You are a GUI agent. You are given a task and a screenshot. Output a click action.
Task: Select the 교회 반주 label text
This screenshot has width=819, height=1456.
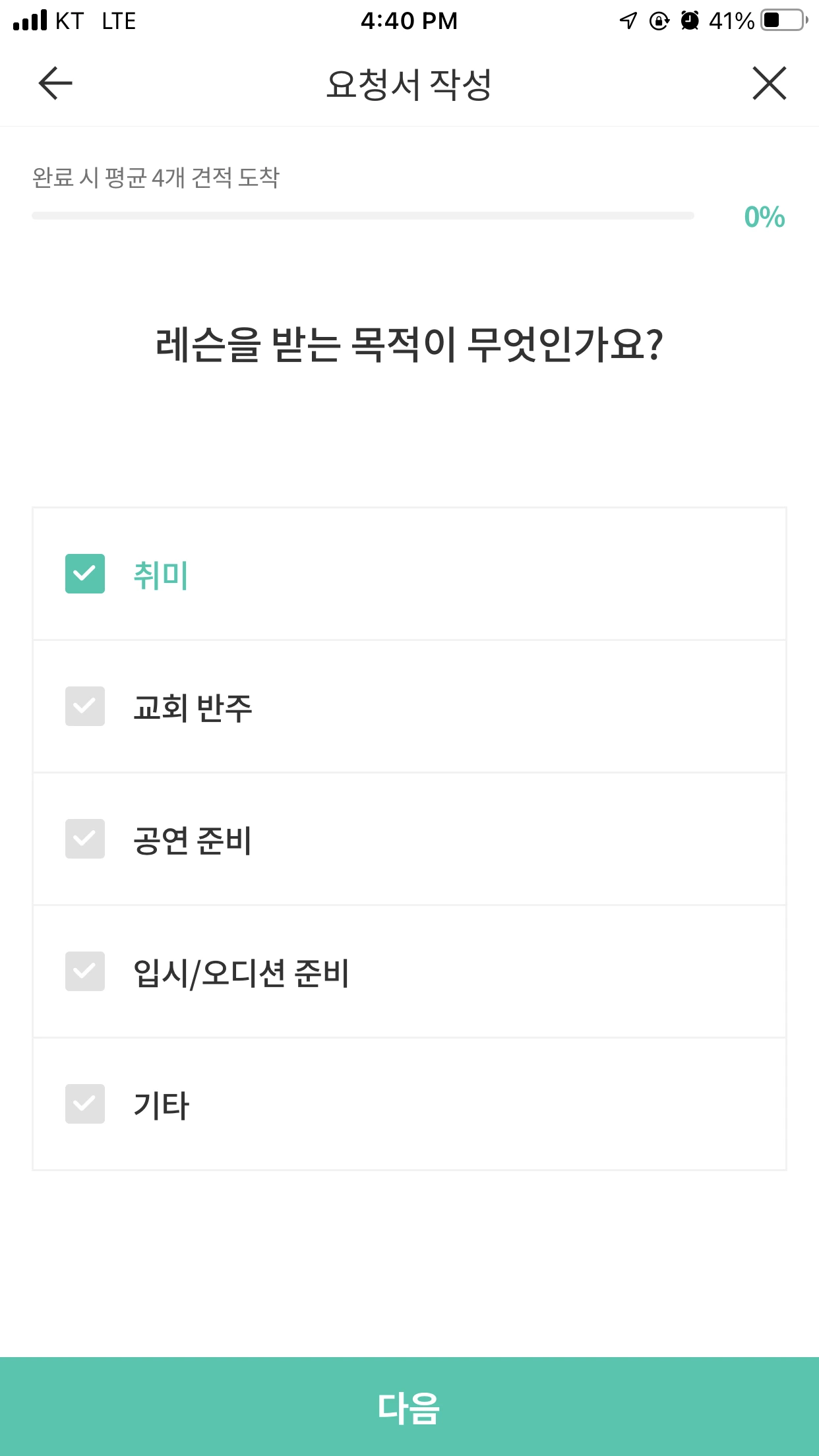[x=193, y=708]
